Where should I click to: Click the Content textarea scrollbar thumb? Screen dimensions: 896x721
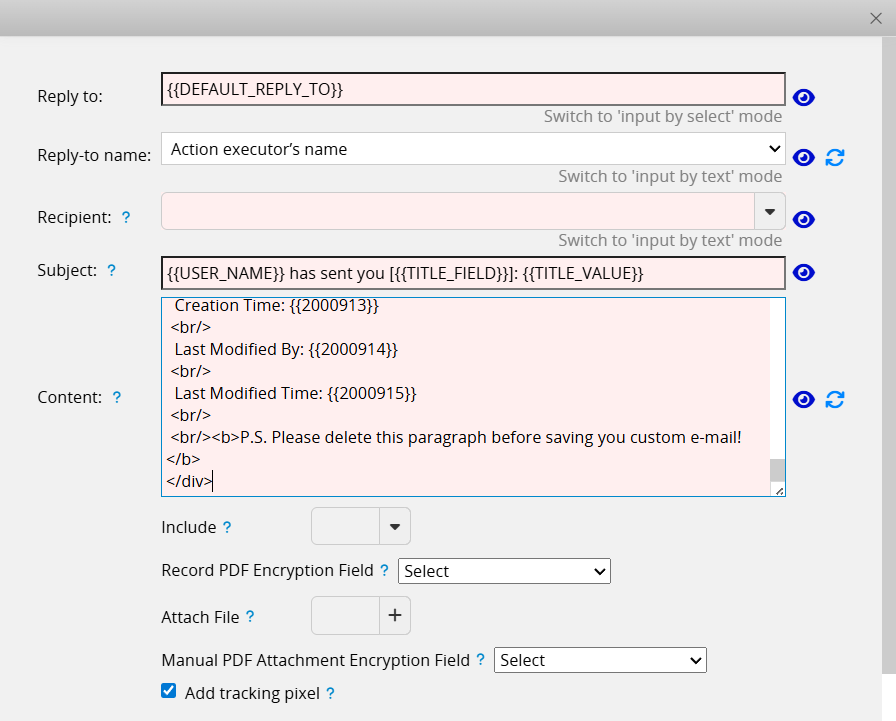click(777, 470)
